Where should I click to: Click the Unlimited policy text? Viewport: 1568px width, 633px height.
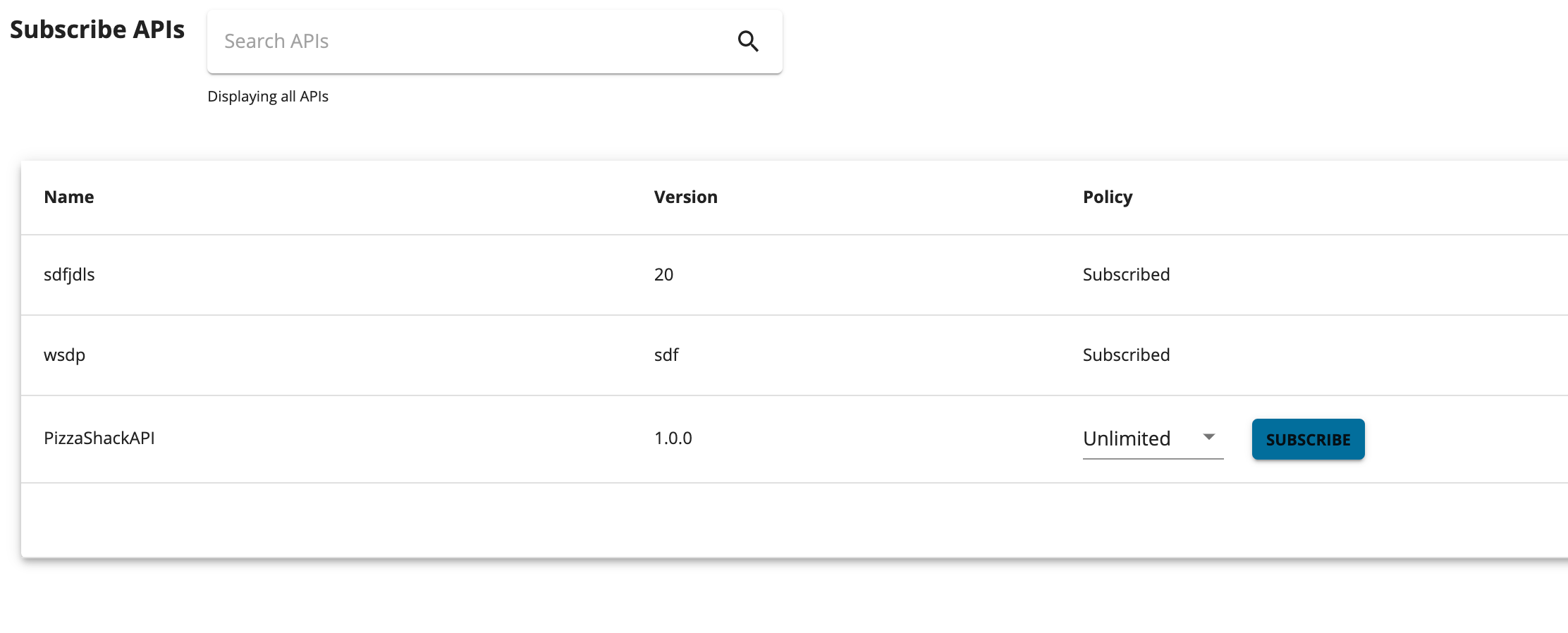point(1126,438)
